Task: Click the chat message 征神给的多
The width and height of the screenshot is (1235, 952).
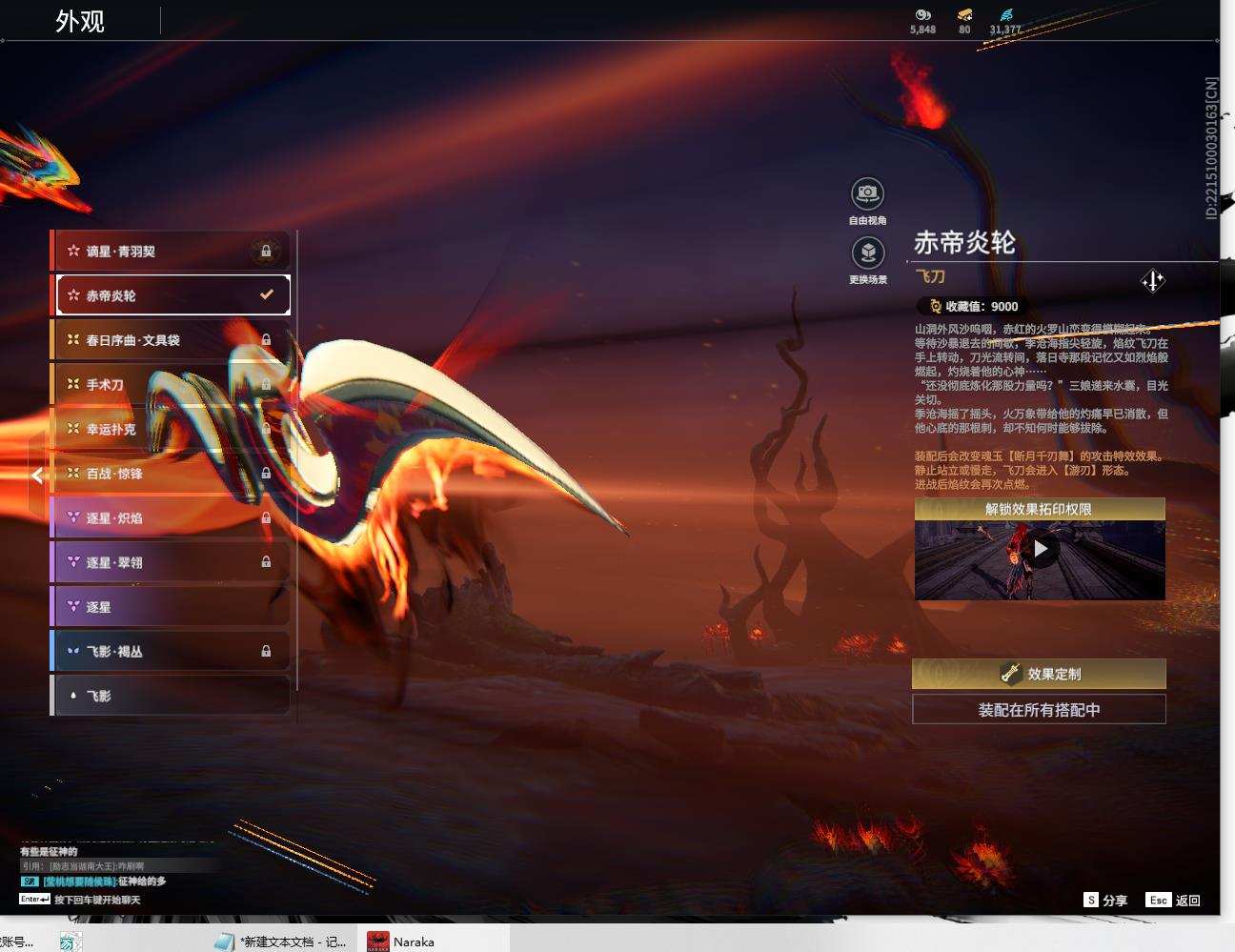Action: [x=142, y=881]
